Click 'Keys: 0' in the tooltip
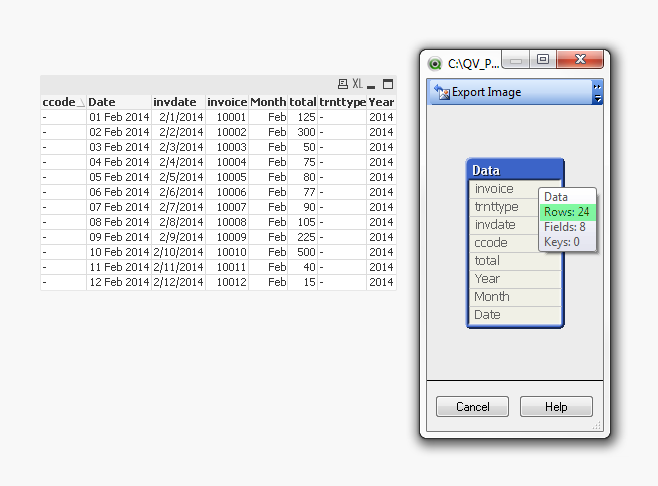This screenshot has height=486, width=658. tap(562, 242)
